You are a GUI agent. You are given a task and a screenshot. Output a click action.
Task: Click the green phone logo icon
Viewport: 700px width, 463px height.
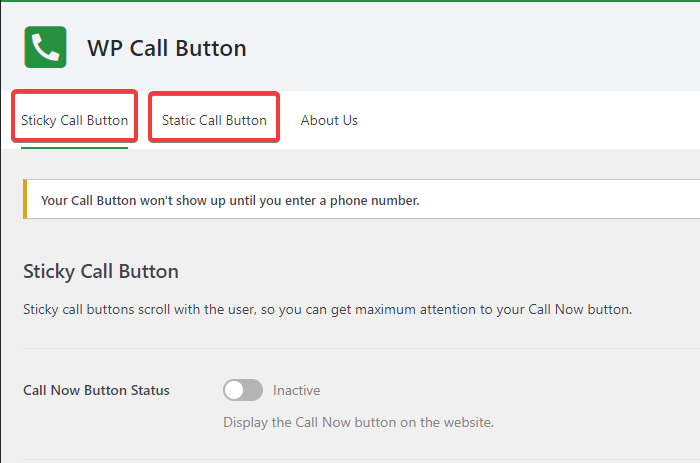tap(45, 47)
